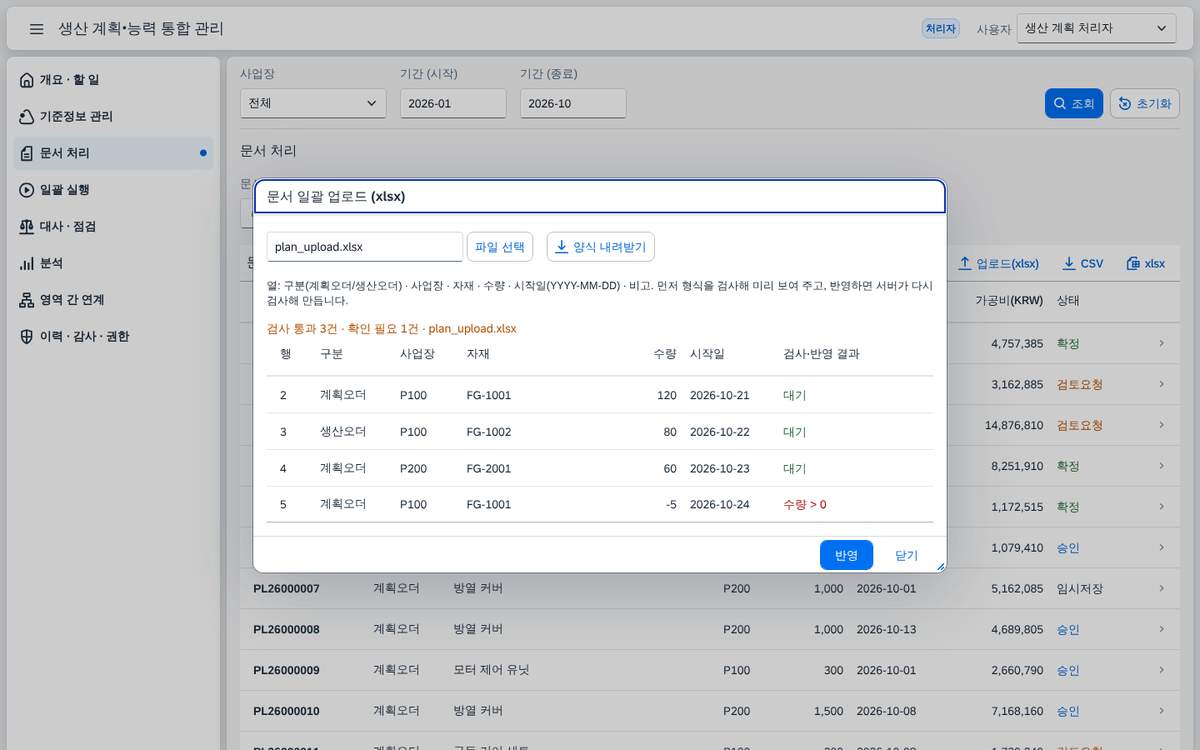Viewport: 1200px width, 750px height.
Task: Click the 기간 (종료) field showing 2026-10
Action: pos(573,103)
